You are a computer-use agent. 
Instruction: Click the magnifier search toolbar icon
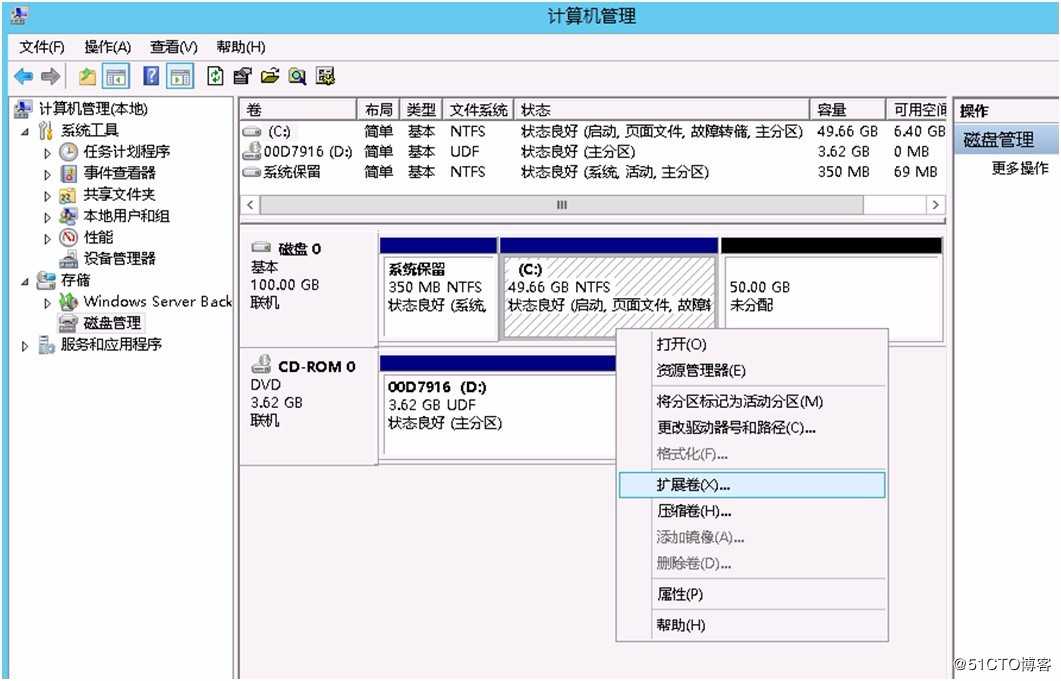click(297, 76)
